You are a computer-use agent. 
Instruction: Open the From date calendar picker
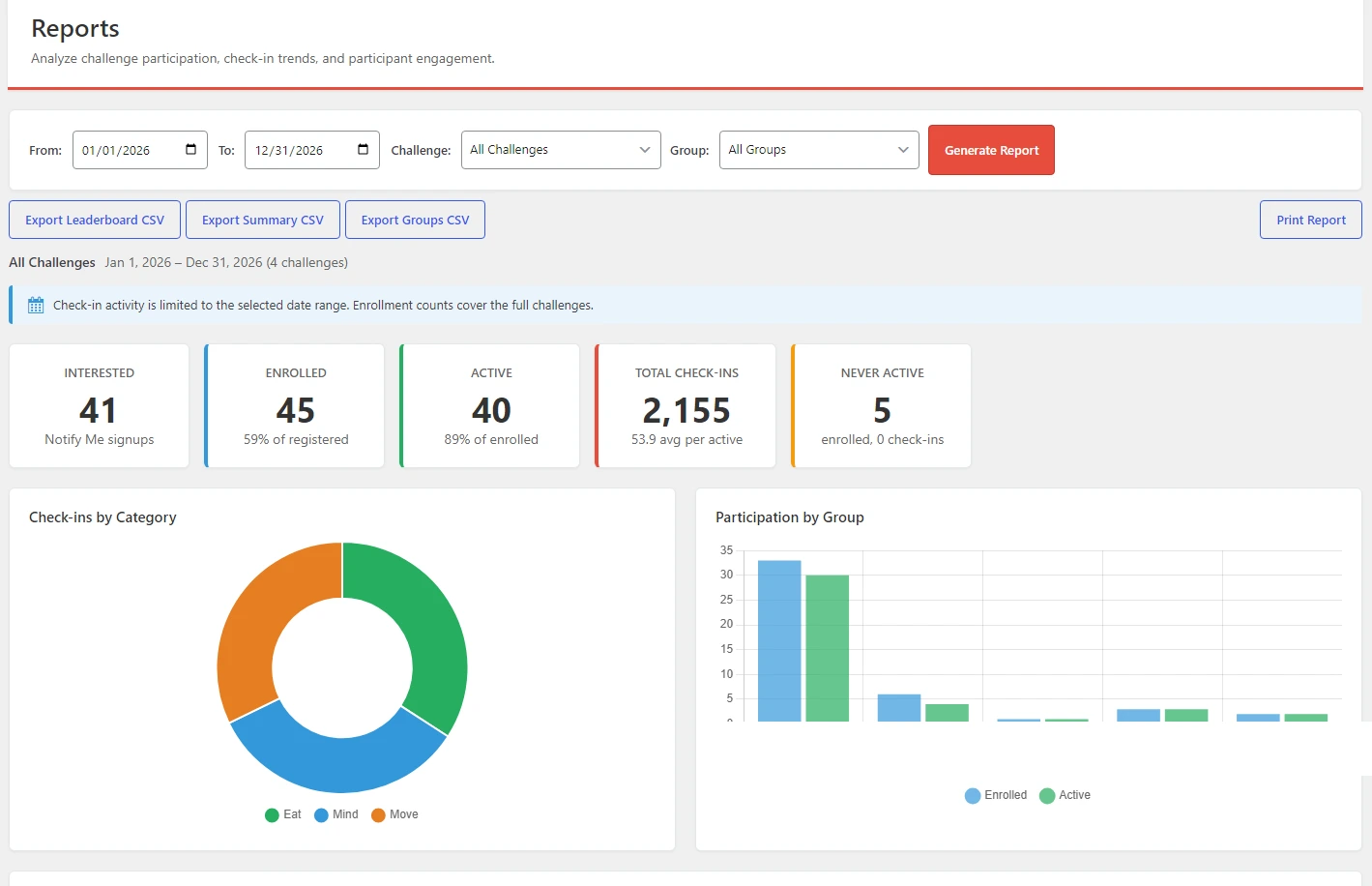click(190, 149)
